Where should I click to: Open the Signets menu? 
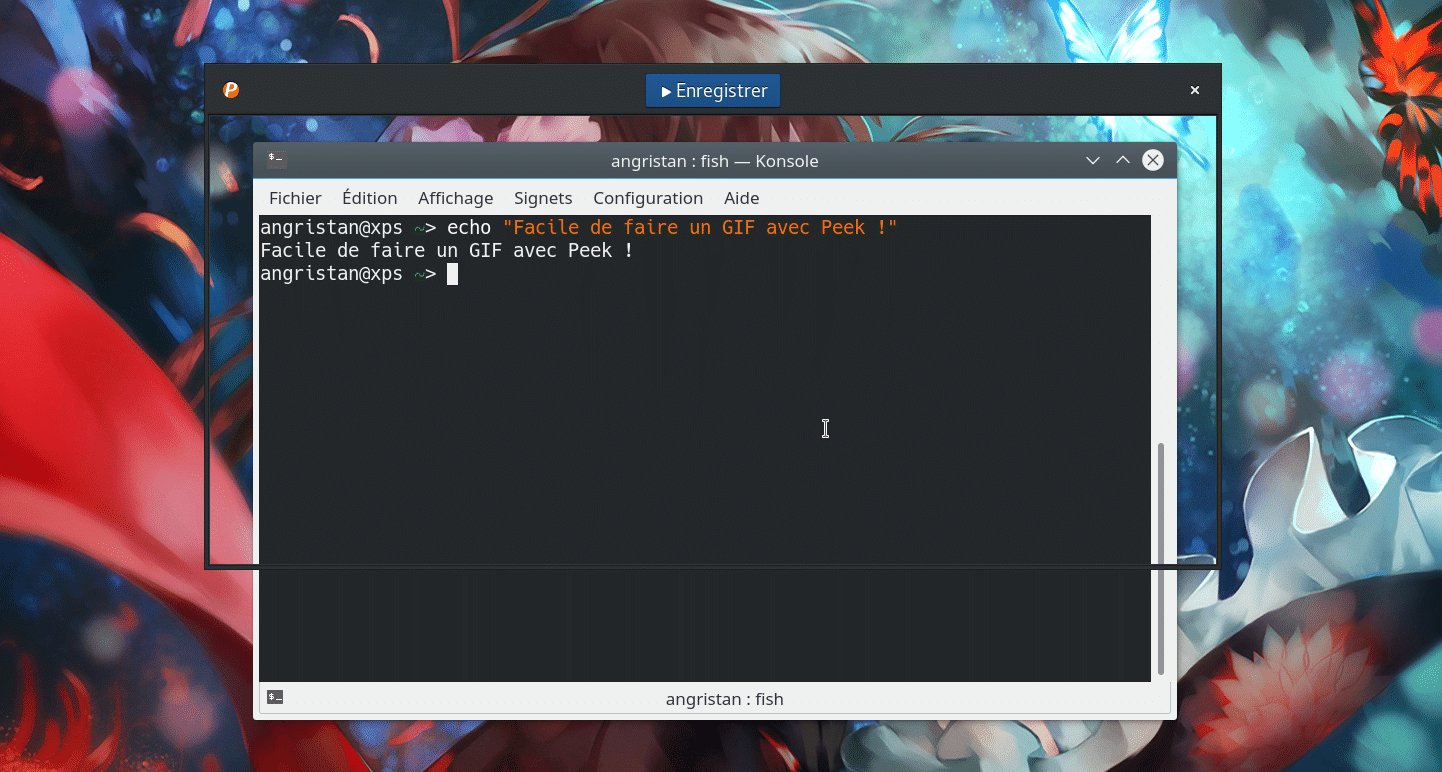tap(542, 198)
